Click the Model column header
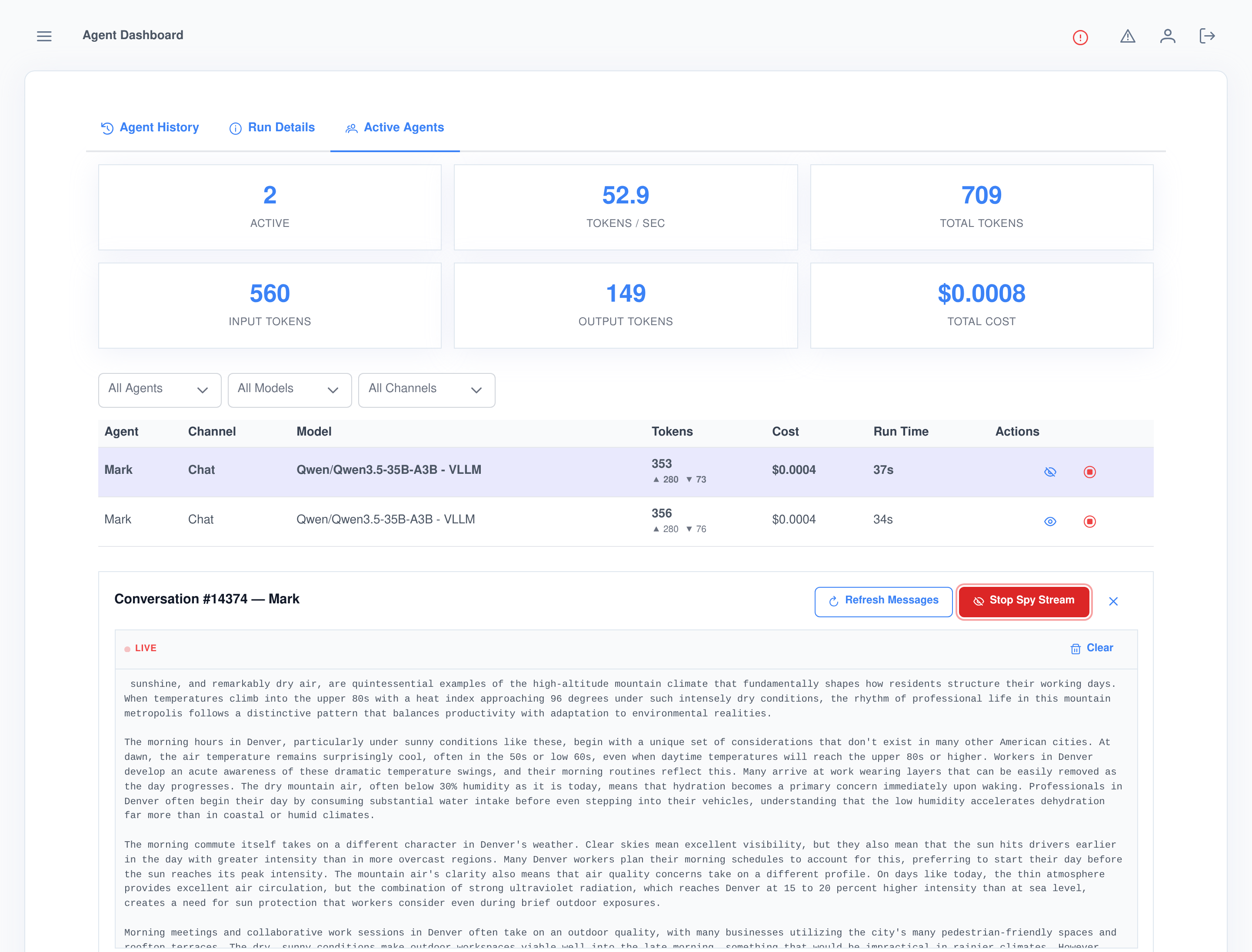1252x952 pixels. click(314, 432)
